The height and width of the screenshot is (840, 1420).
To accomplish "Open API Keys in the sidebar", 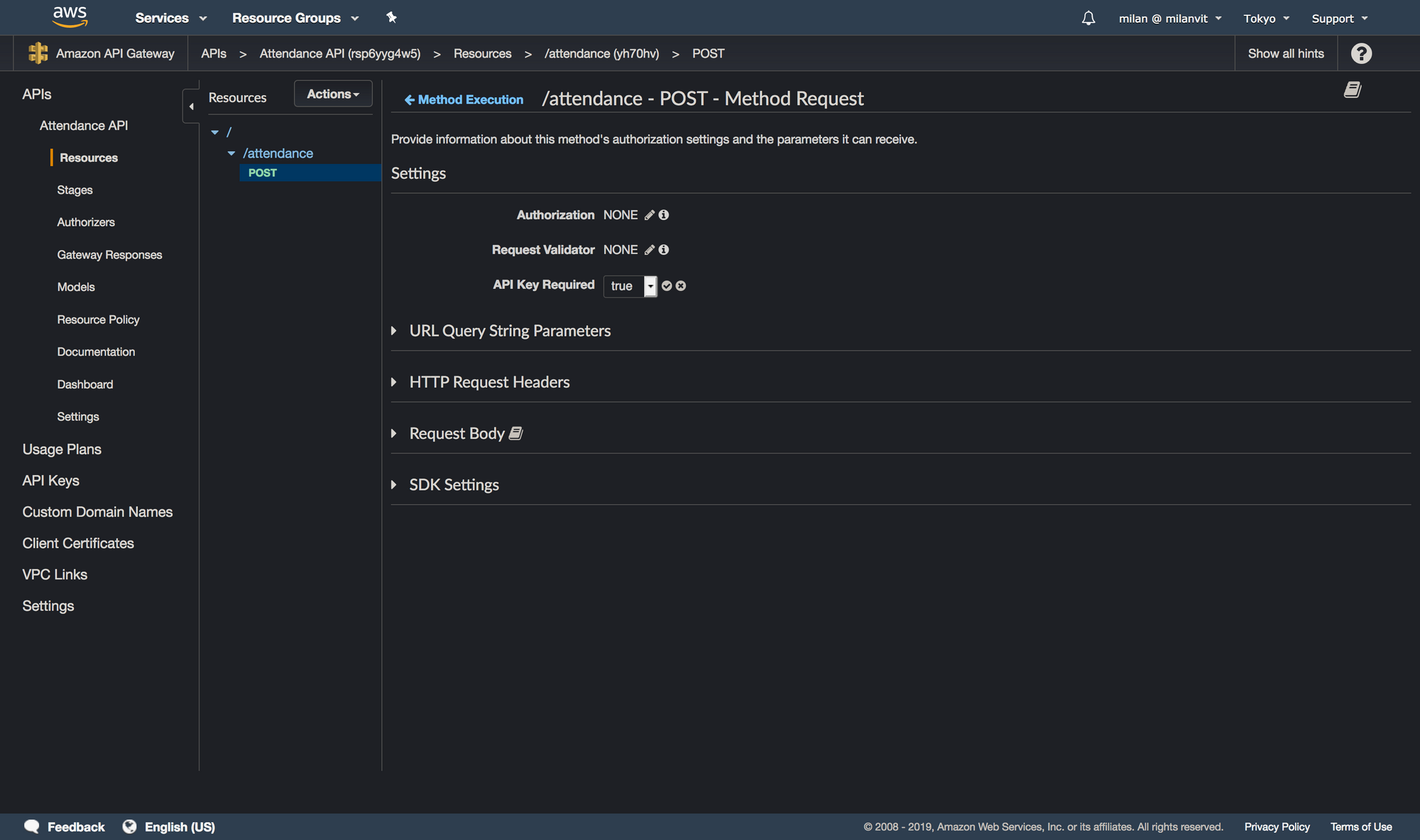I will (50, 481).
